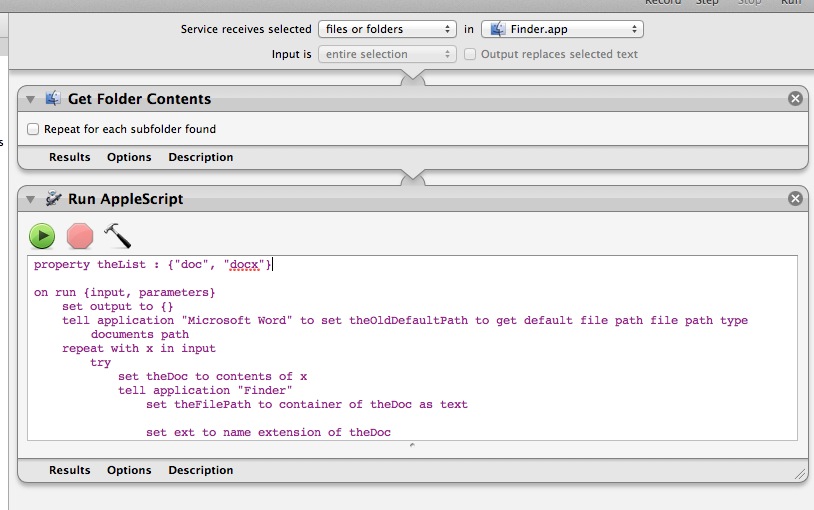The height and width of the screenshot is (510, 814).
Task: Show Results for Get Folder Contents
Action: 70,157
